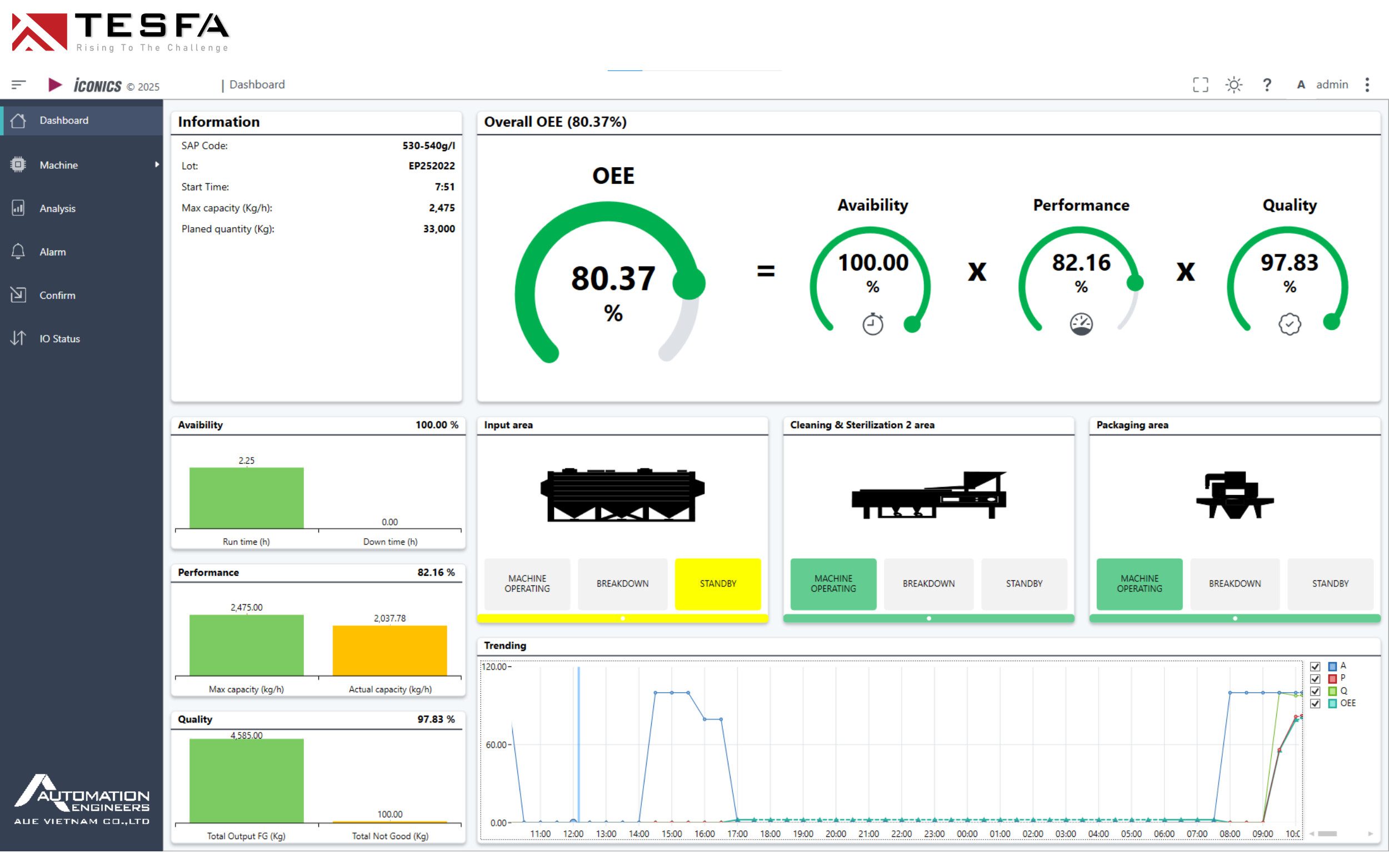Viewport: 1389px width, 868px height.
Task: Open the Analysis menu item
Action: click(82, 208)
